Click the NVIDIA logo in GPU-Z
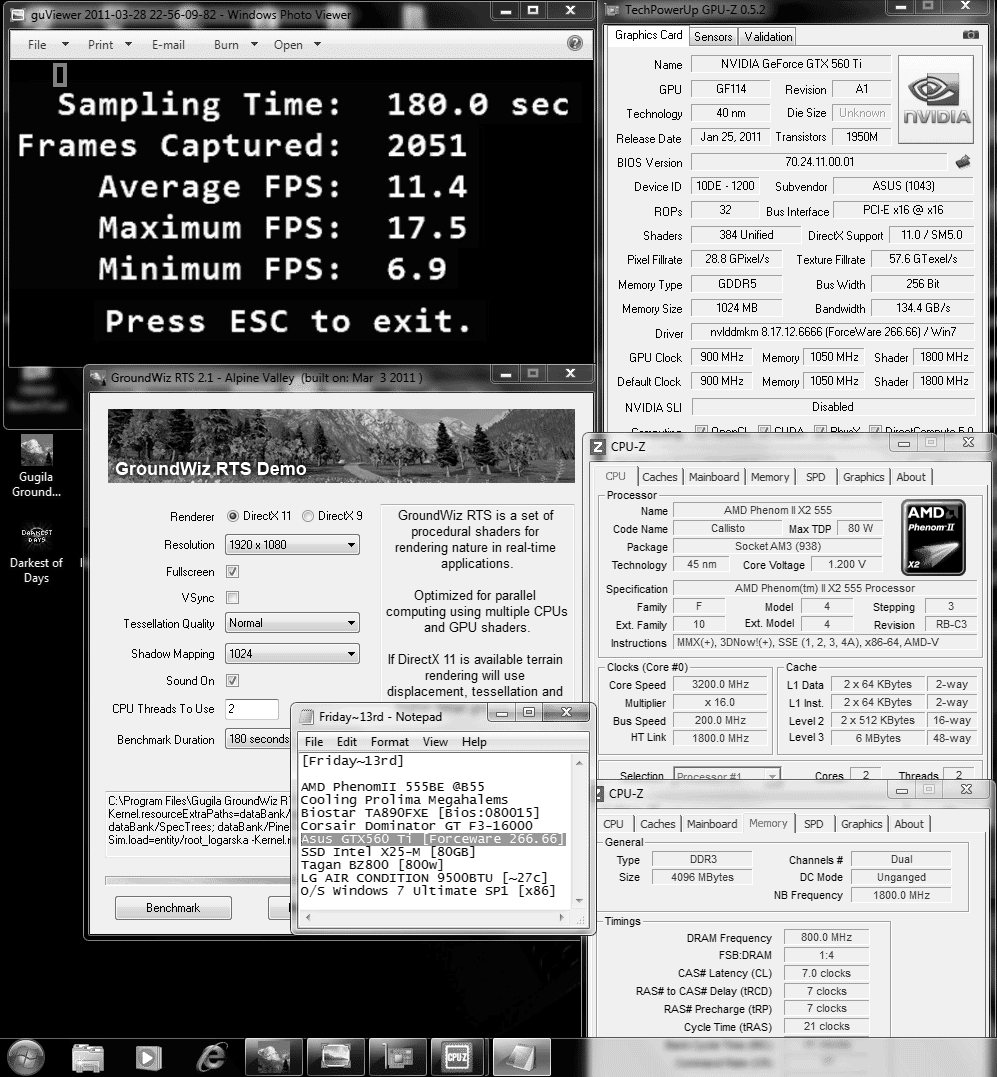The image size is (997, 1077). click(x=936, y=100)
